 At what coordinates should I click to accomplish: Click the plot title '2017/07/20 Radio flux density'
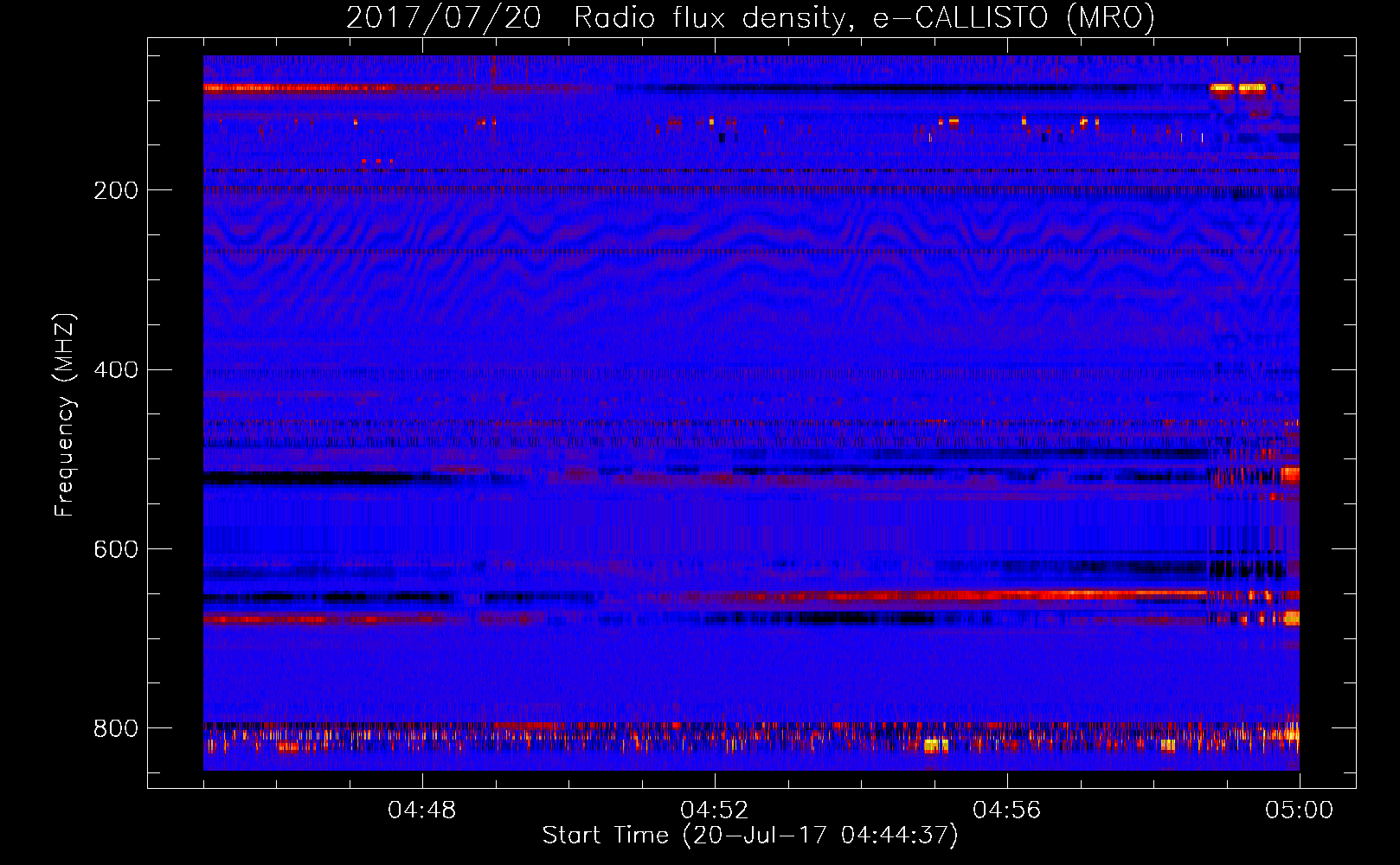(x=750, y=17)
